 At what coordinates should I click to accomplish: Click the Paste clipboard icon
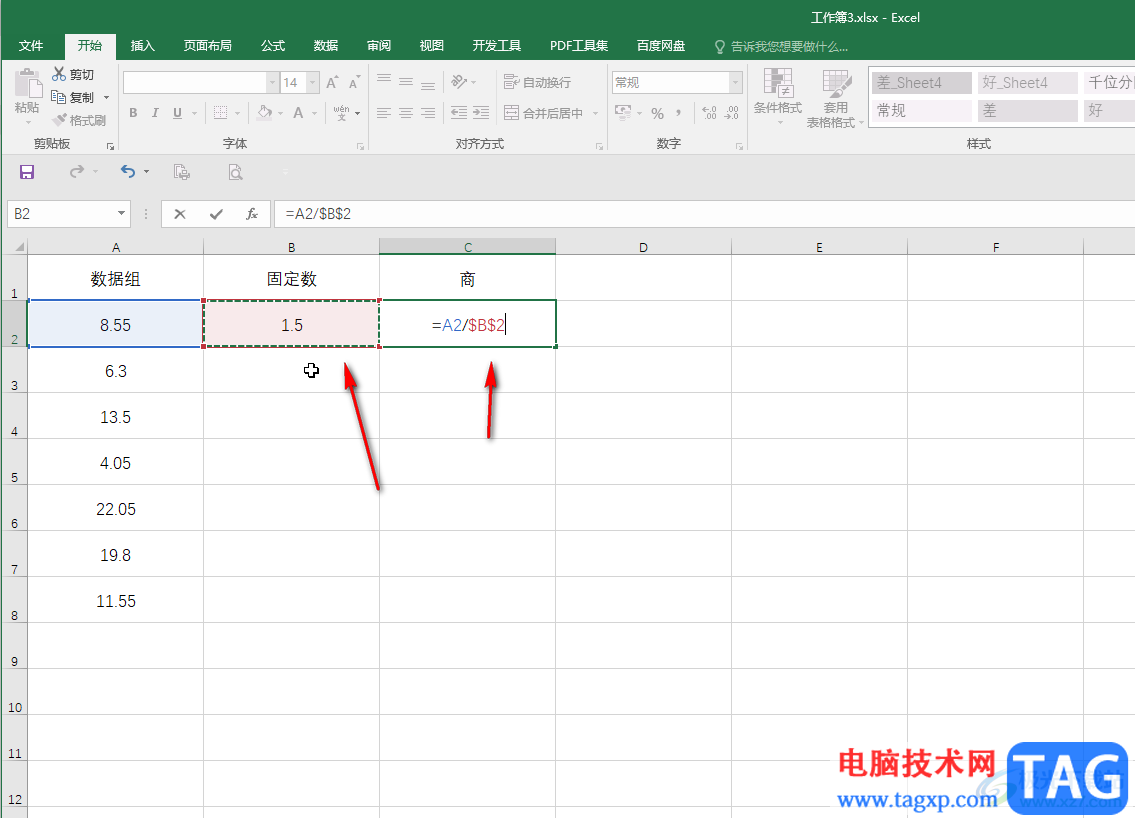pos(28,83)
